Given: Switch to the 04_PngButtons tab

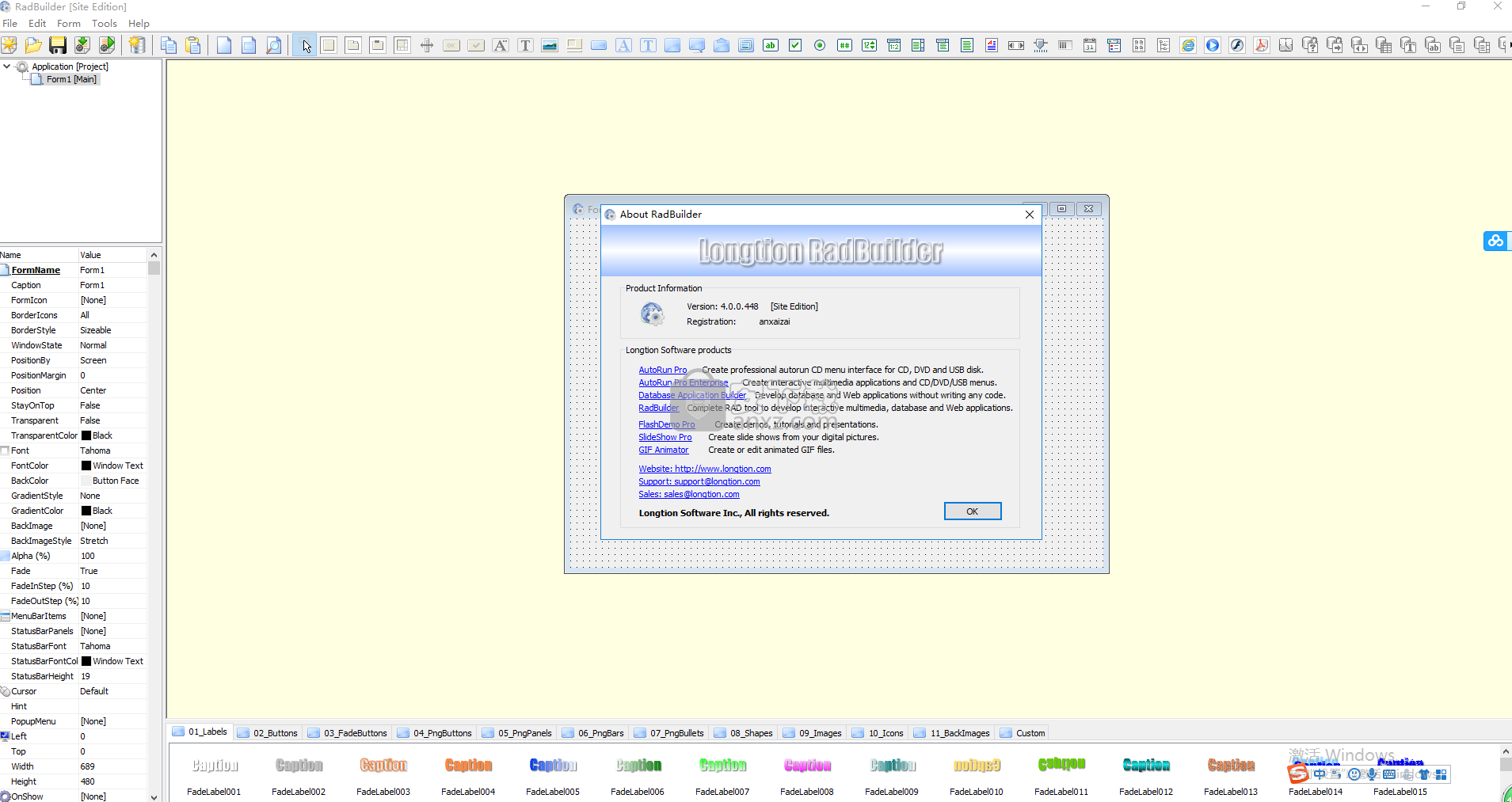Looking at the screenshot, I should coord(435,733).
